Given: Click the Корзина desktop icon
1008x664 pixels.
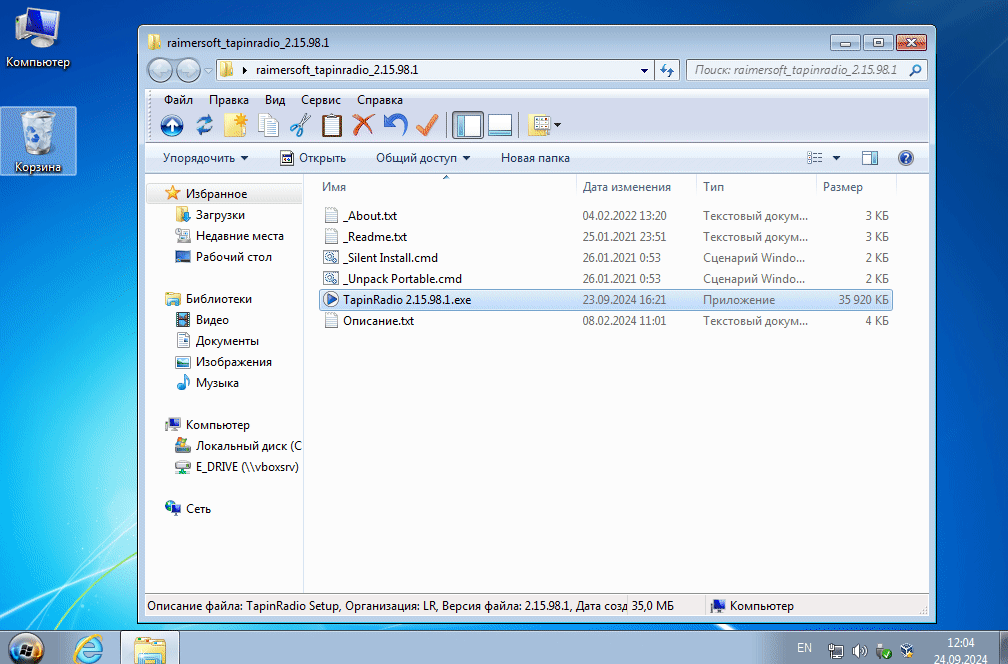Looking at the screenshot, I should tap(38, 141).
